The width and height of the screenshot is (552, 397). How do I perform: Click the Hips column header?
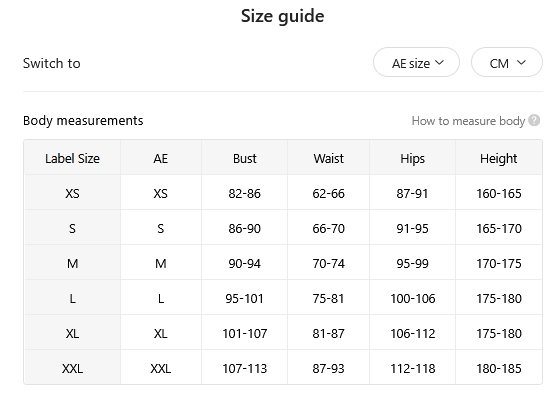(x=413, y=158)
